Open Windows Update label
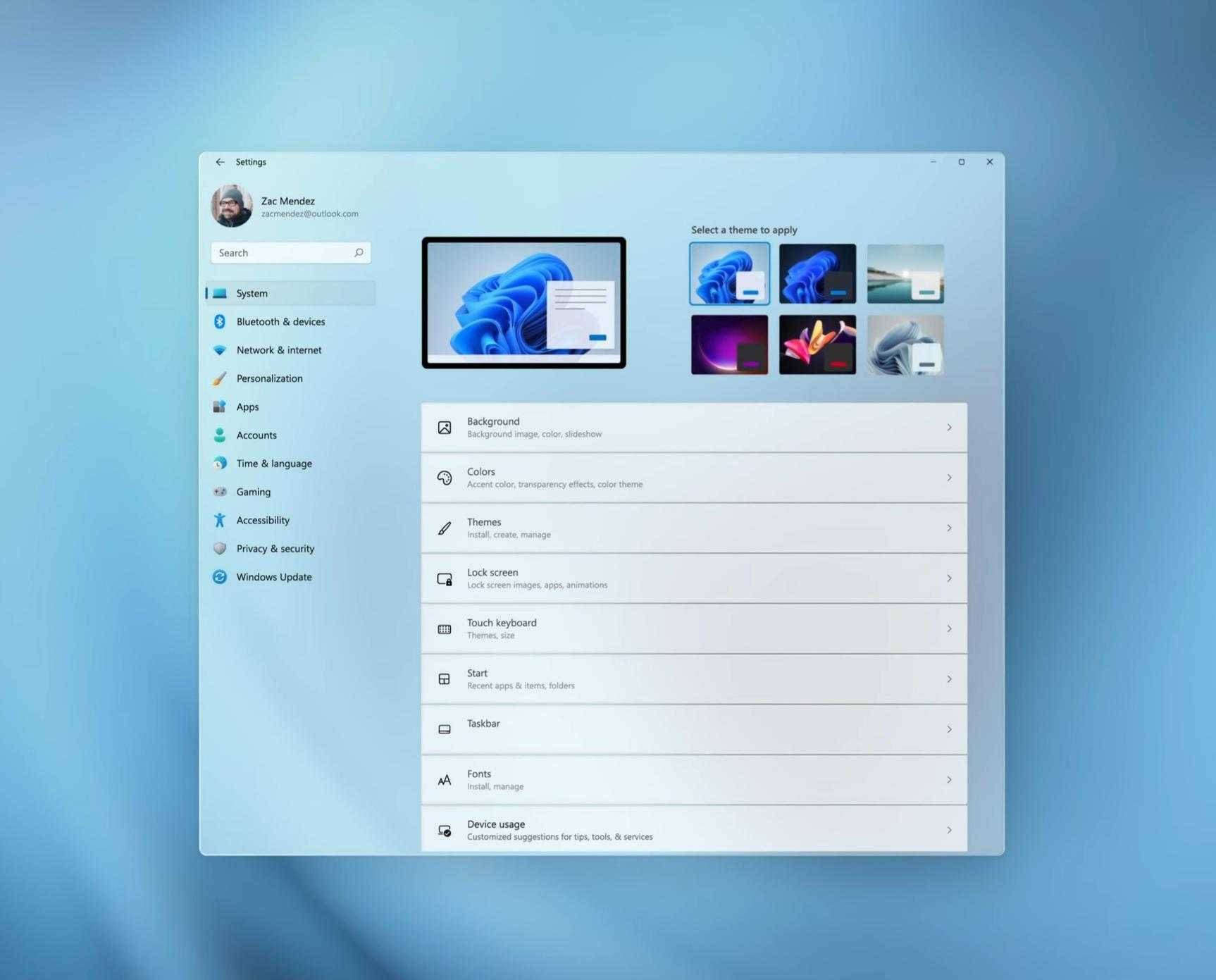 tap(274, 577)
